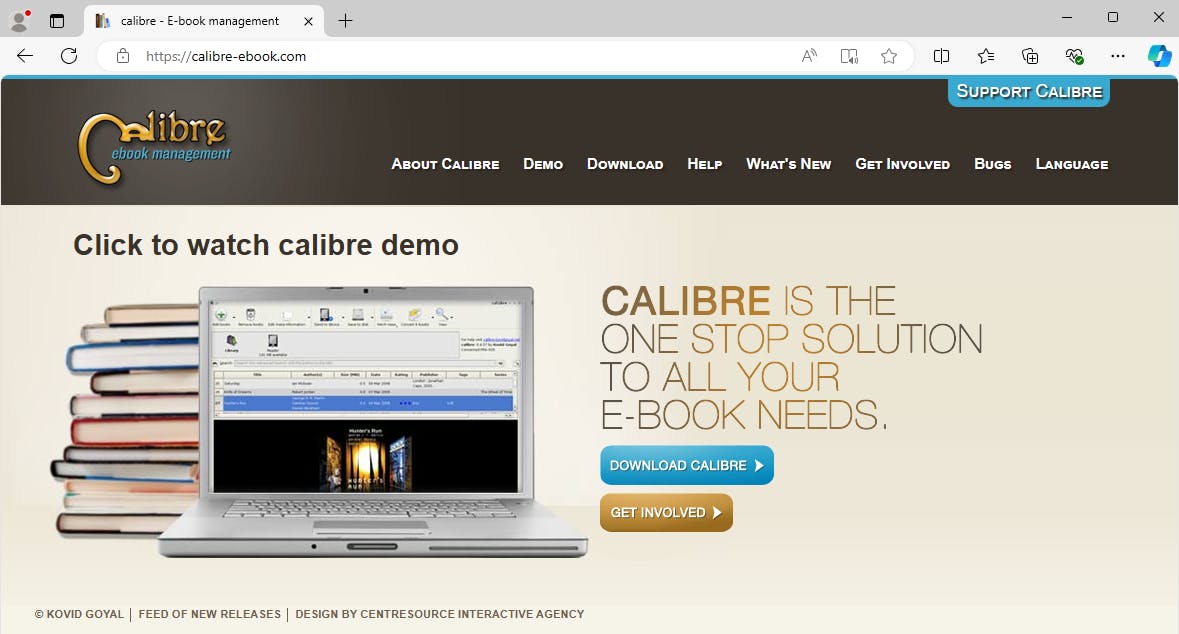The image size is (1179, 634).
Task: Click the Download Calibre blue button
Action: [686, 466]
